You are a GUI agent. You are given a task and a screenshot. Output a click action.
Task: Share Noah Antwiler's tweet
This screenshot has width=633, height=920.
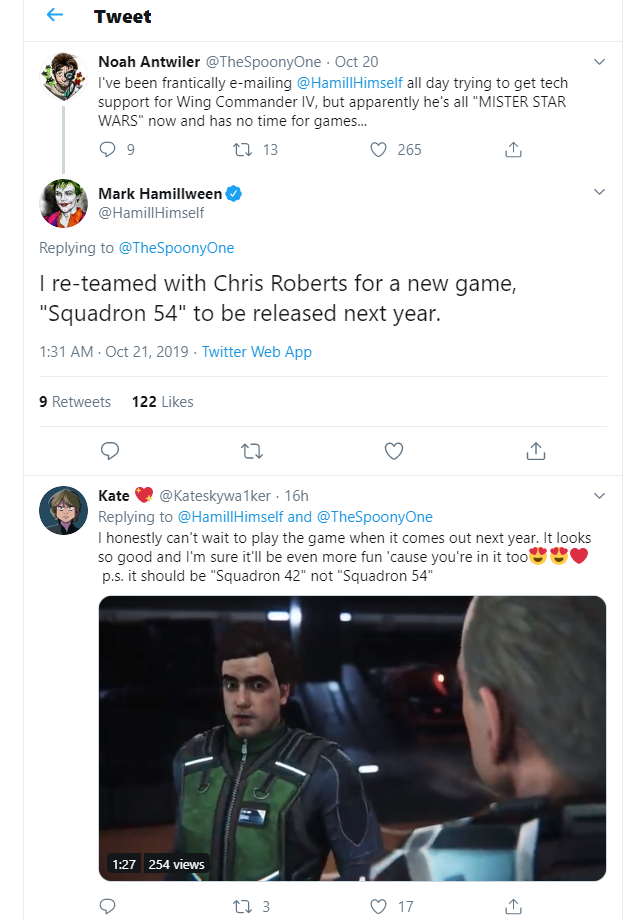pos(513,150)
